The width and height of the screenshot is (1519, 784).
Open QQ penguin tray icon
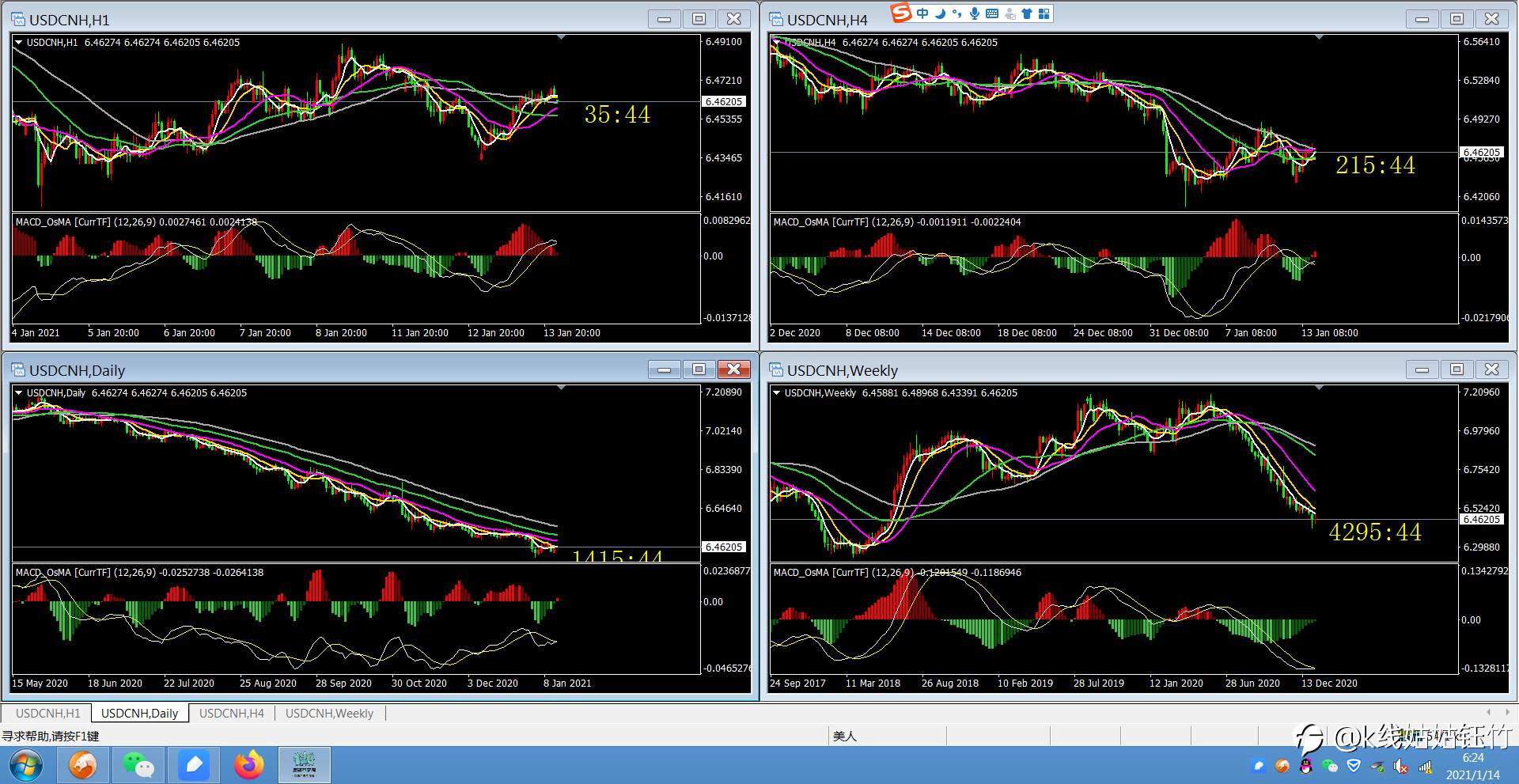[1306, 766]
